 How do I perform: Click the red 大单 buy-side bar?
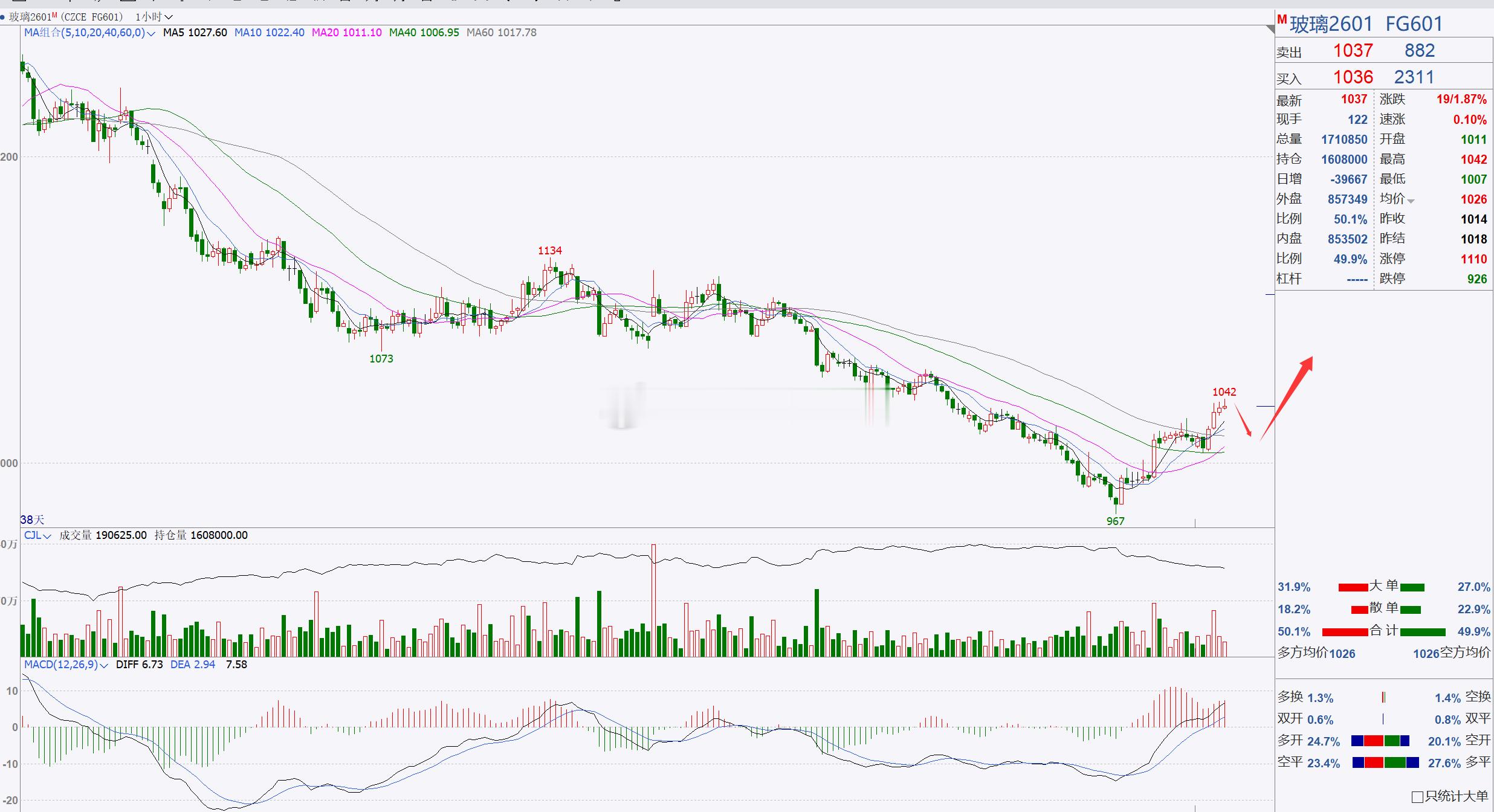click(x=1353, y=587)
